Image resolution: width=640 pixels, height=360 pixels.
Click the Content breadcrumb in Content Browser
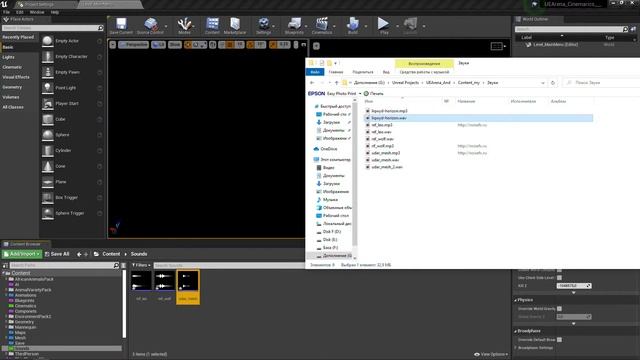[x=111, y=254]
